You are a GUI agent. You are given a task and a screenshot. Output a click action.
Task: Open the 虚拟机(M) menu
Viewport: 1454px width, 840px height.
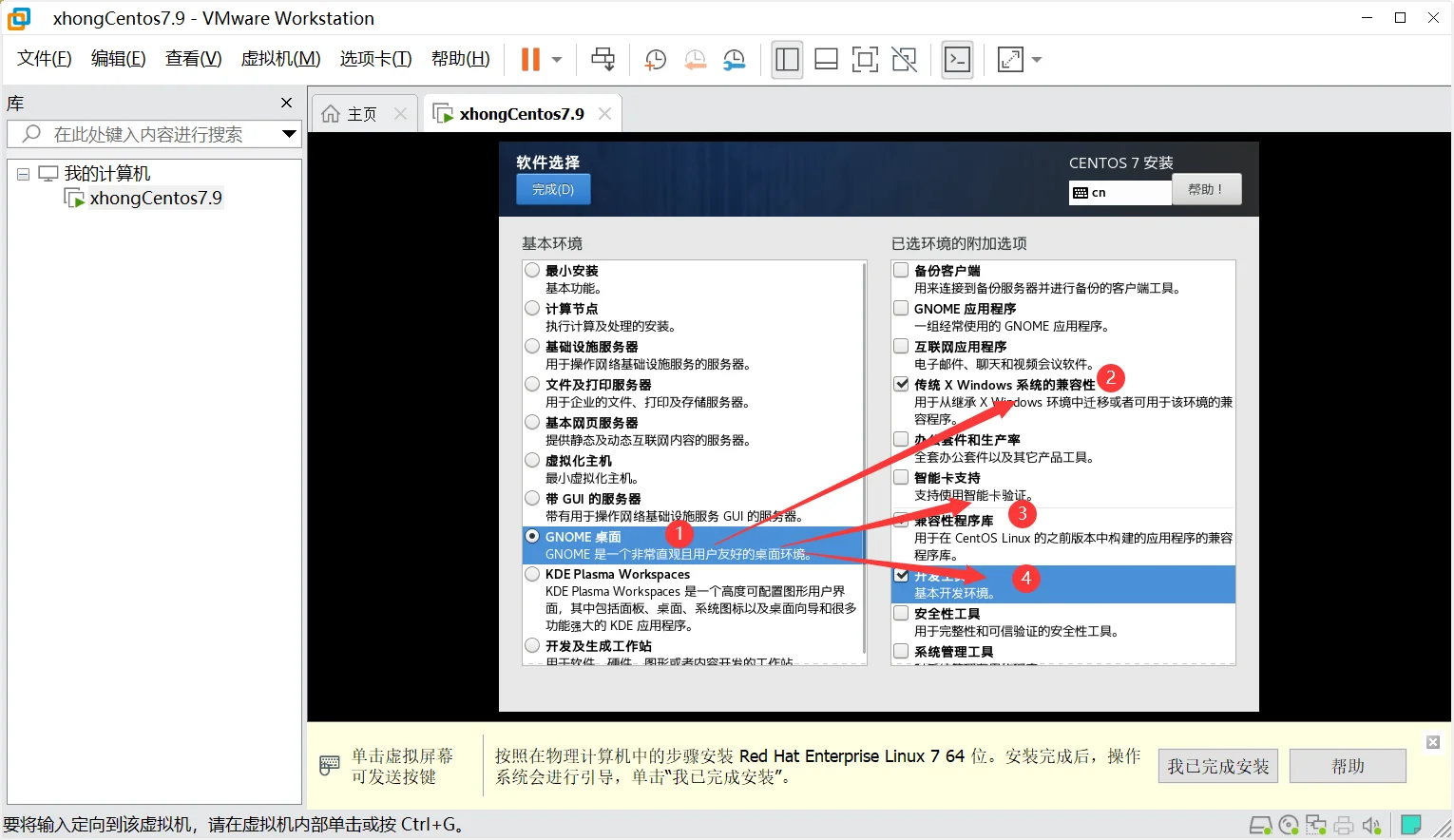point(280,59)
